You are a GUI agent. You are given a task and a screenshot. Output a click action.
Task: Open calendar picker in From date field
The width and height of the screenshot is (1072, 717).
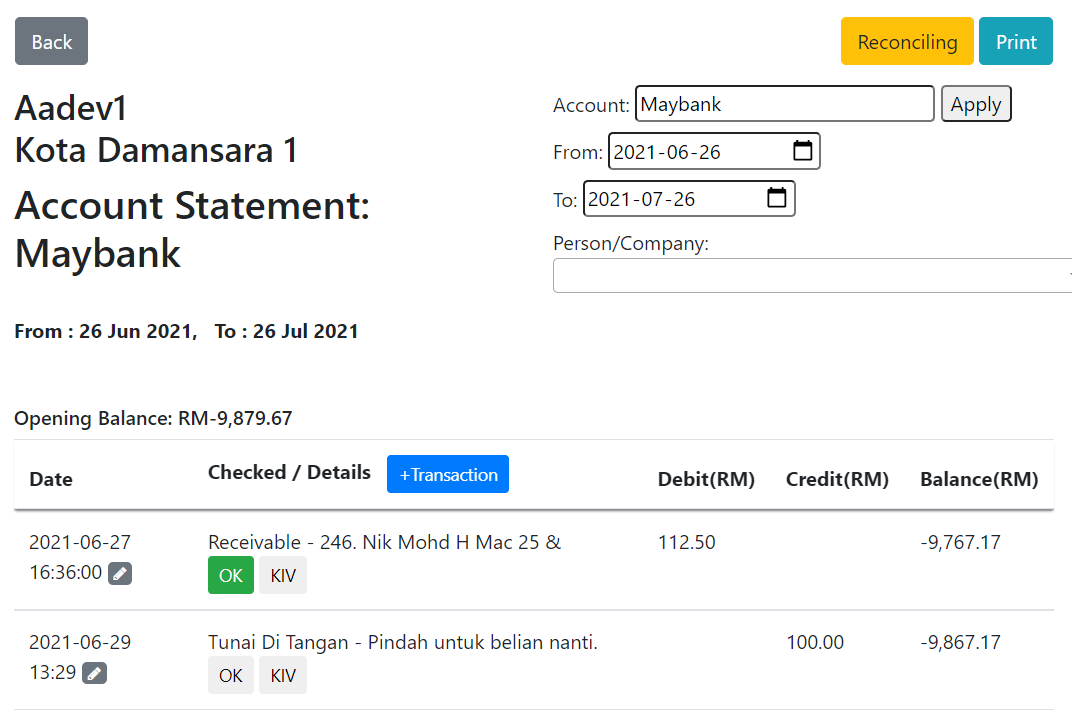point(803,150)
